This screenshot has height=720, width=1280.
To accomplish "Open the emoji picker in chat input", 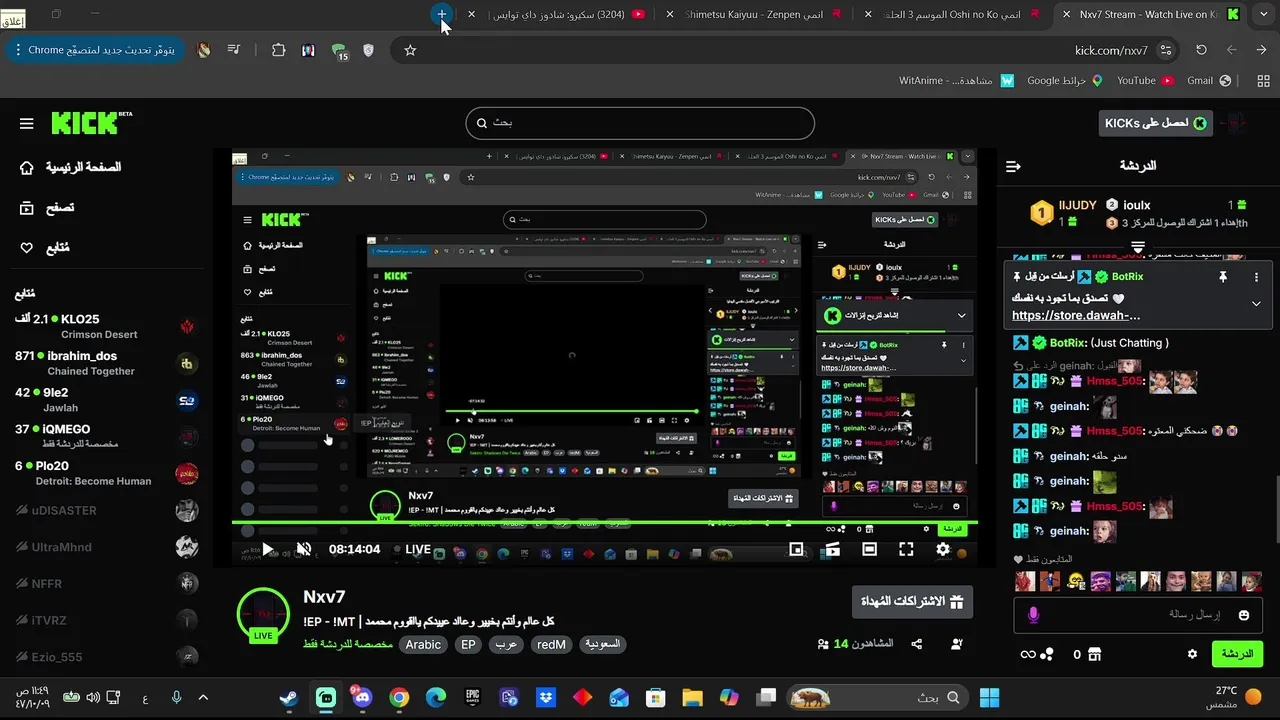I will [1244, 615].
